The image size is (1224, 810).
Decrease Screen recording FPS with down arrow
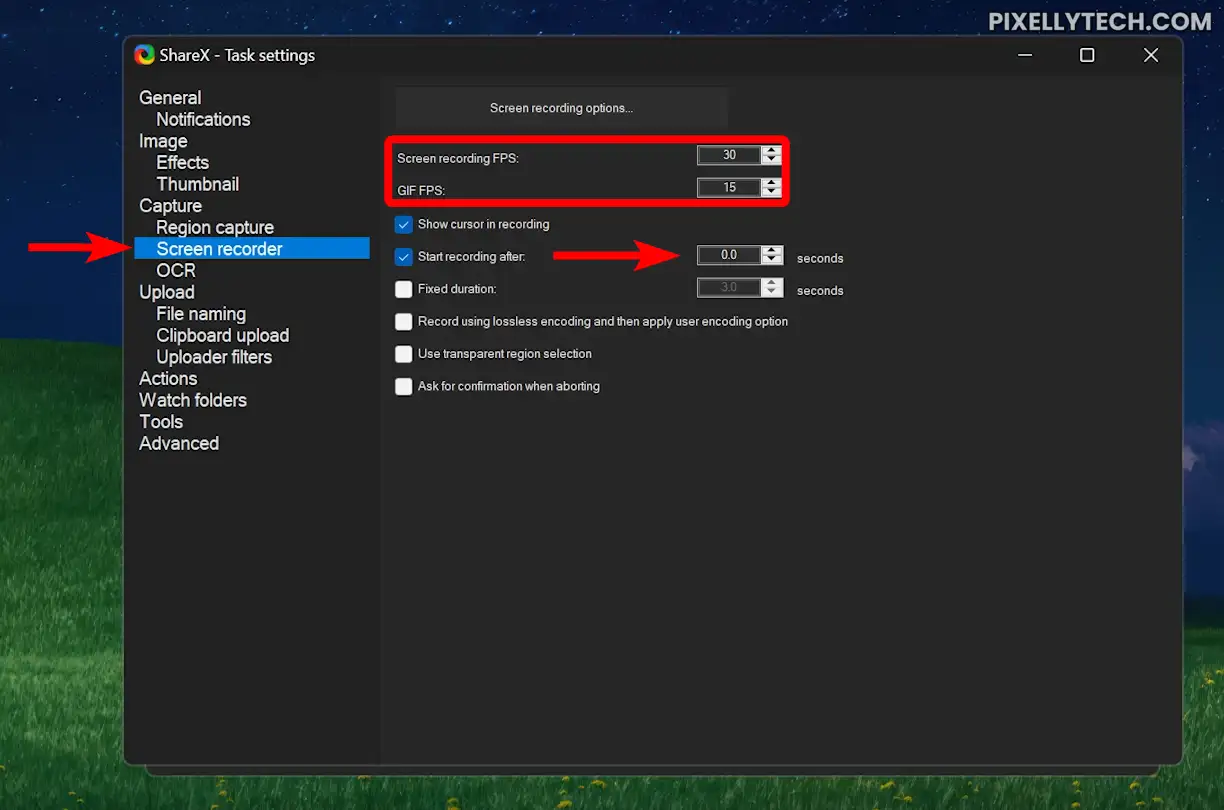point(771,160)
